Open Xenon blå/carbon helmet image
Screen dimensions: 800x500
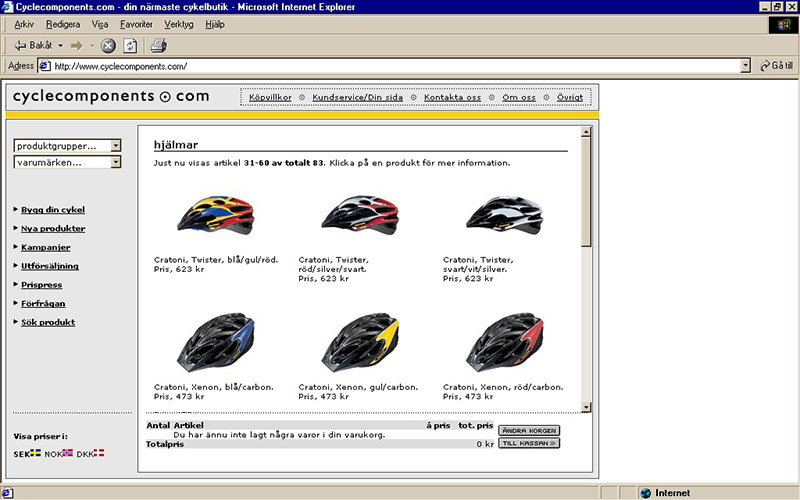(x=215, y=342)
